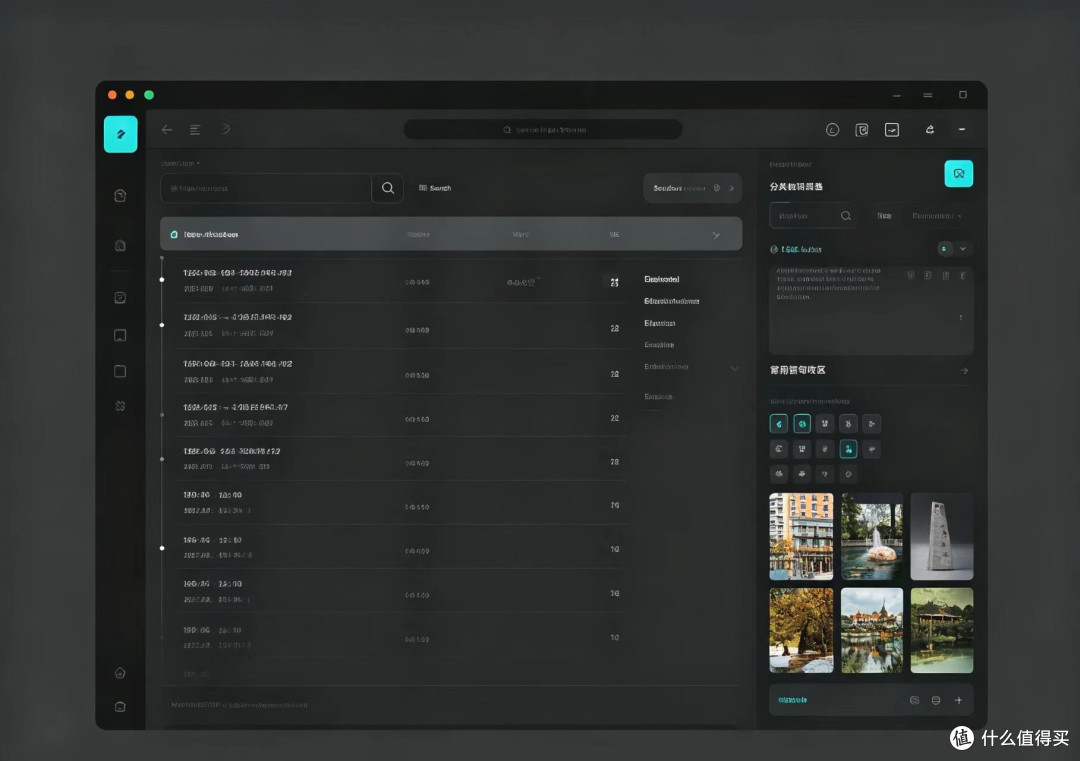1080x761 pixels.
Task: Click the arrow beside the 常用 section heading
Action: 964,371
